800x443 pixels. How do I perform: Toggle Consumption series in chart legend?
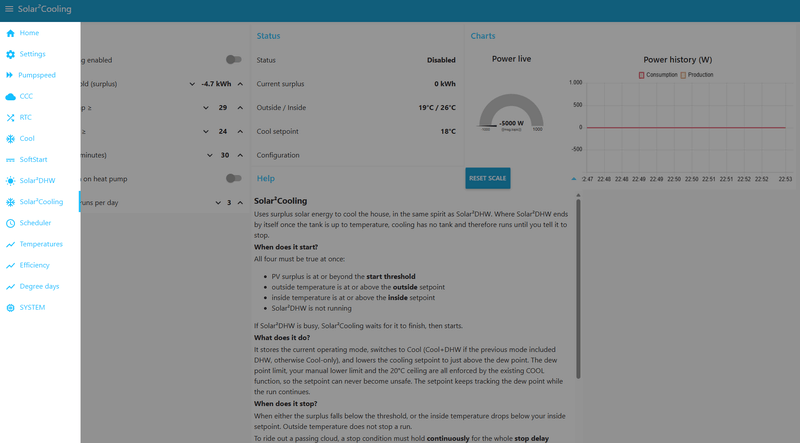[658, 75]
